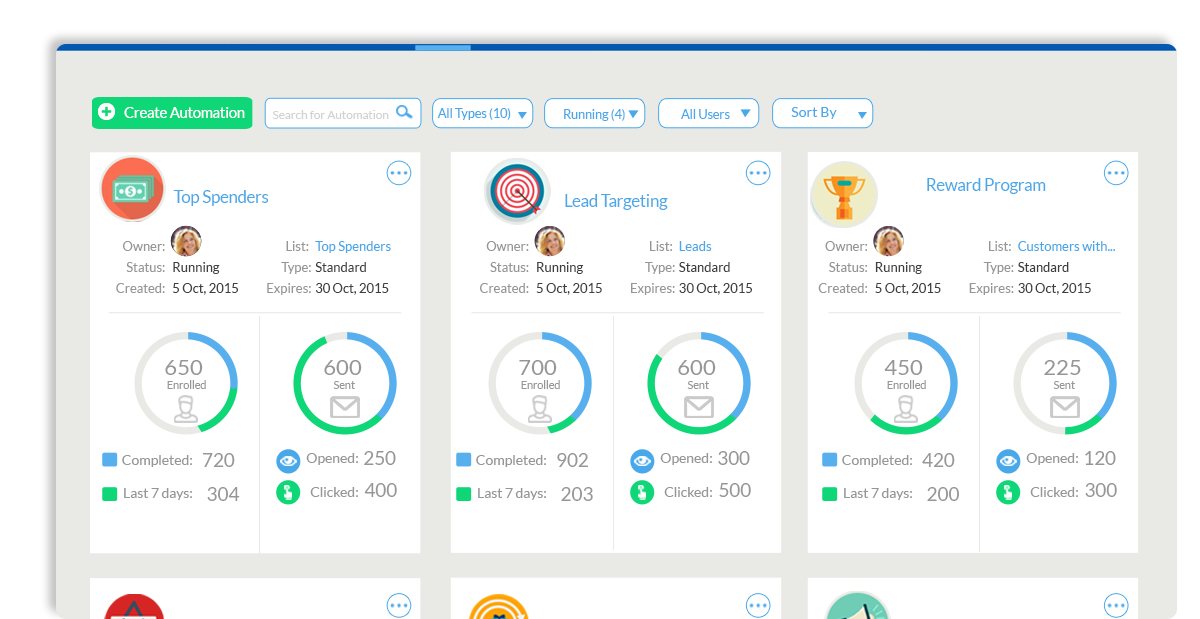Click the green swatch beside 304
This screenshot has height=619, width=1200.
click(x=109, y=493)
